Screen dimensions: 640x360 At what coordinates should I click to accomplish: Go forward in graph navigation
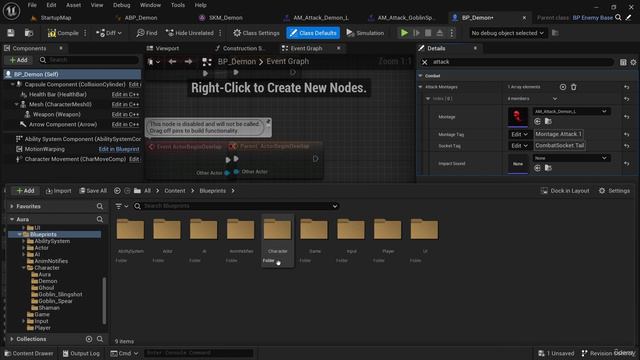(188, 62)
